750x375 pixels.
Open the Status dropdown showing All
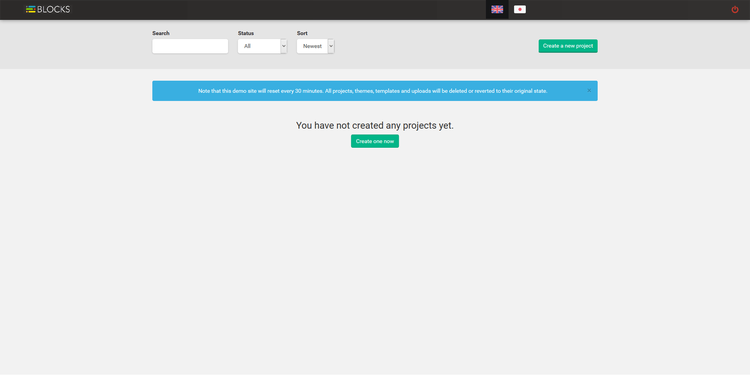pos(262,46)
